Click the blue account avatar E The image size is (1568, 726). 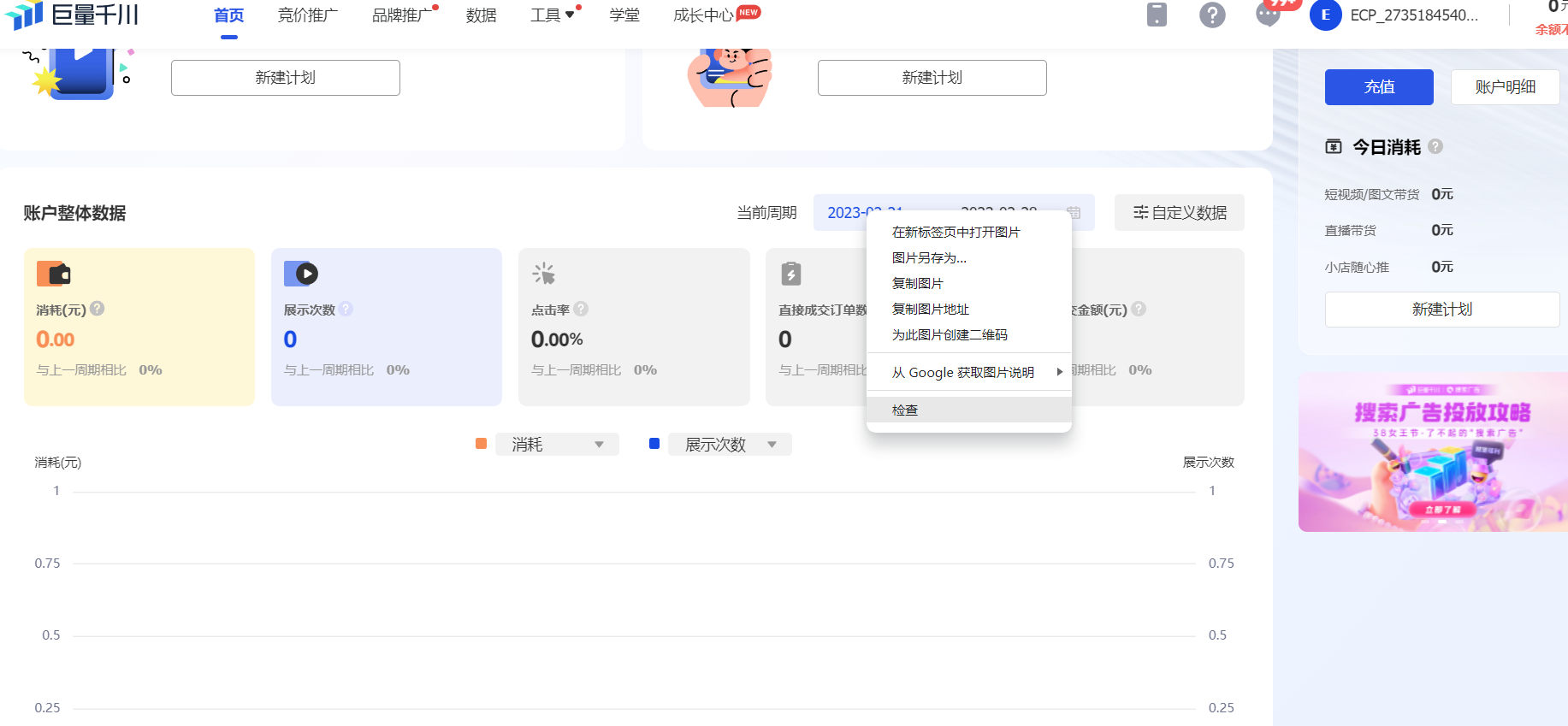click(1325, 15)
